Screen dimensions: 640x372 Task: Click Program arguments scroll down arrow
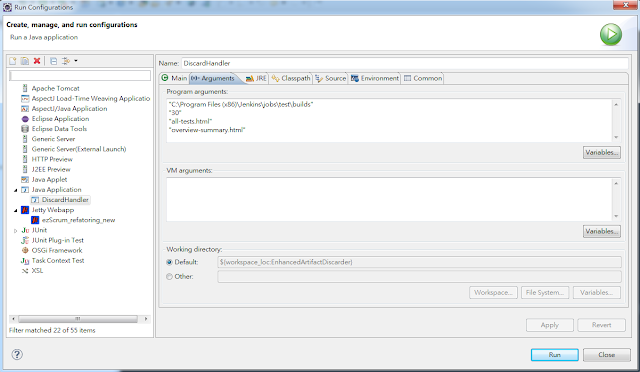(x=616, y=138)
